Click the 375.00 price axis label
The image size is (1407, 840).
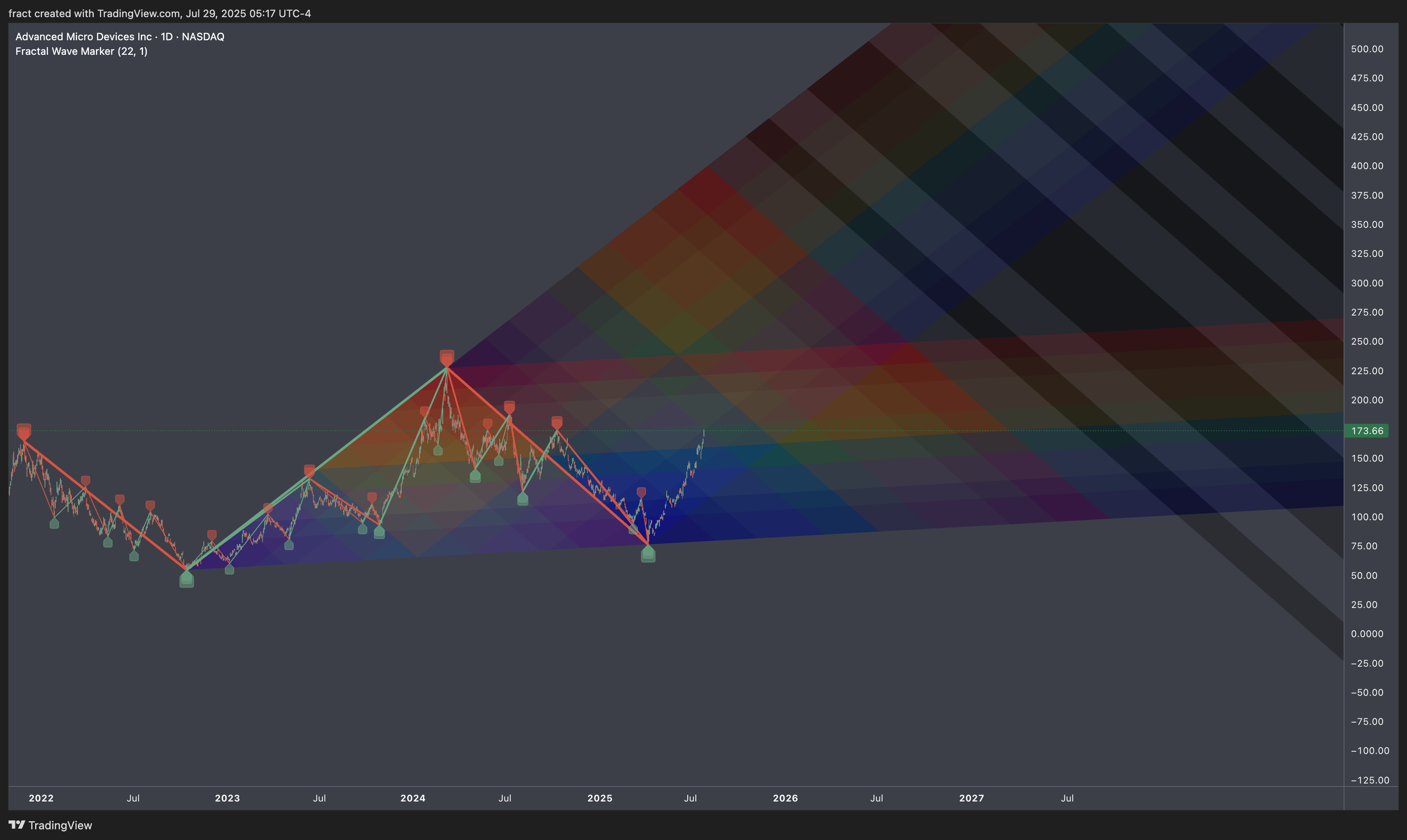pyautogui.click(x=1367, y=195)
